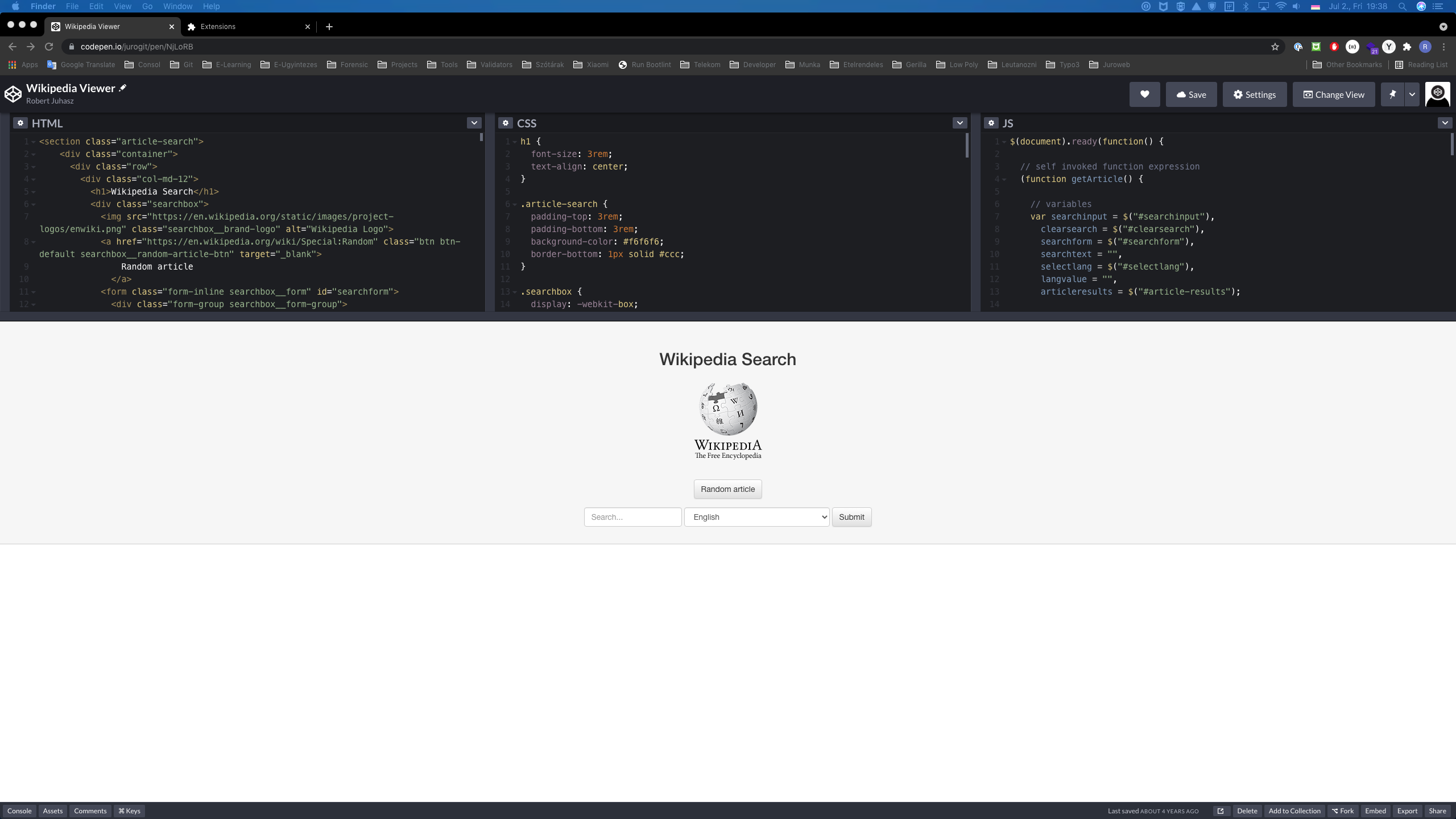
Task: Fold JS line 4 getArticle function
Action: [x=1004, y=179]
